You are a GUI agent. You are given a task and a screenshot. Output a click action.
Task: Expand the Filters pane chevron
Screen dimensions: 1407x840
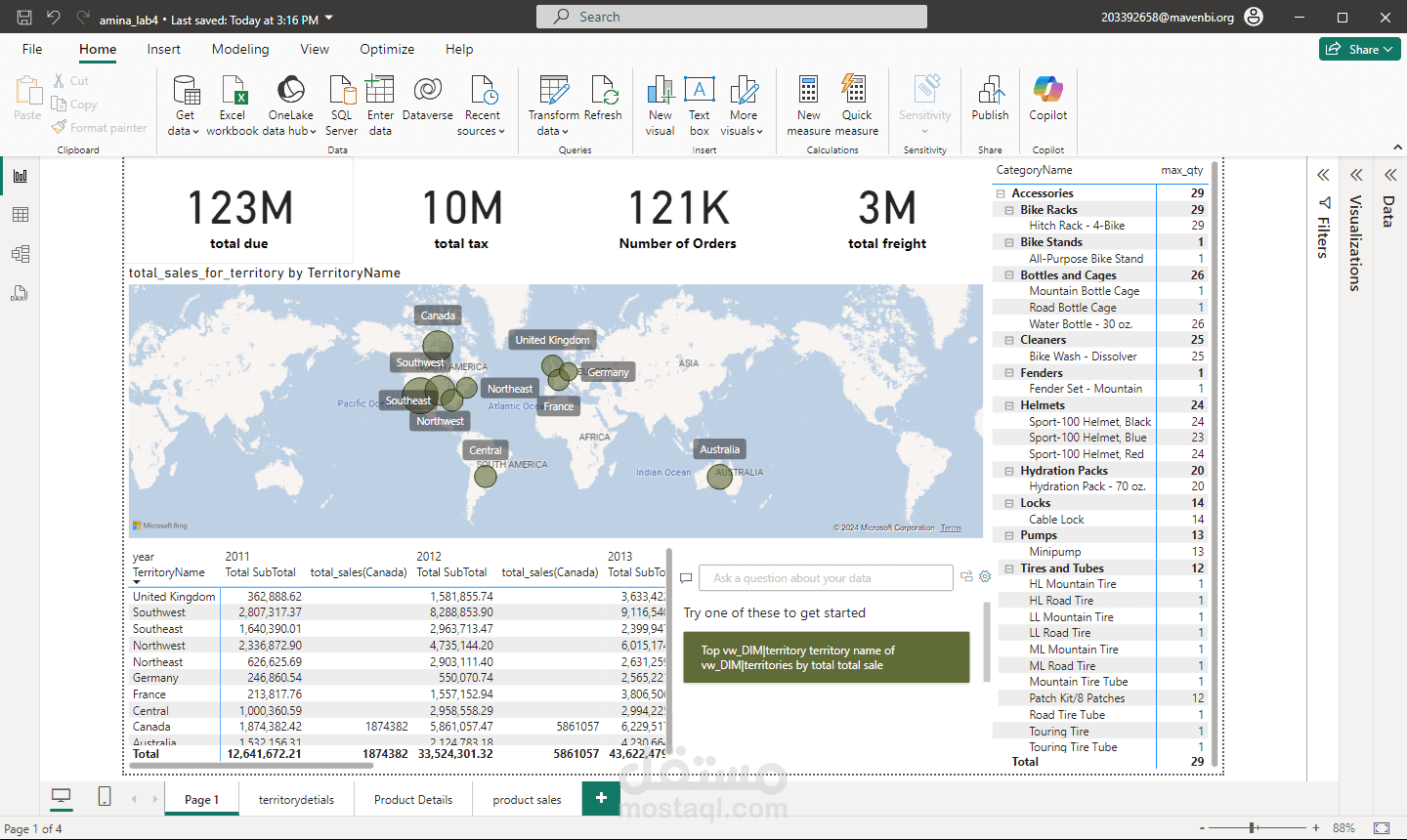(x=1323, y=175)
